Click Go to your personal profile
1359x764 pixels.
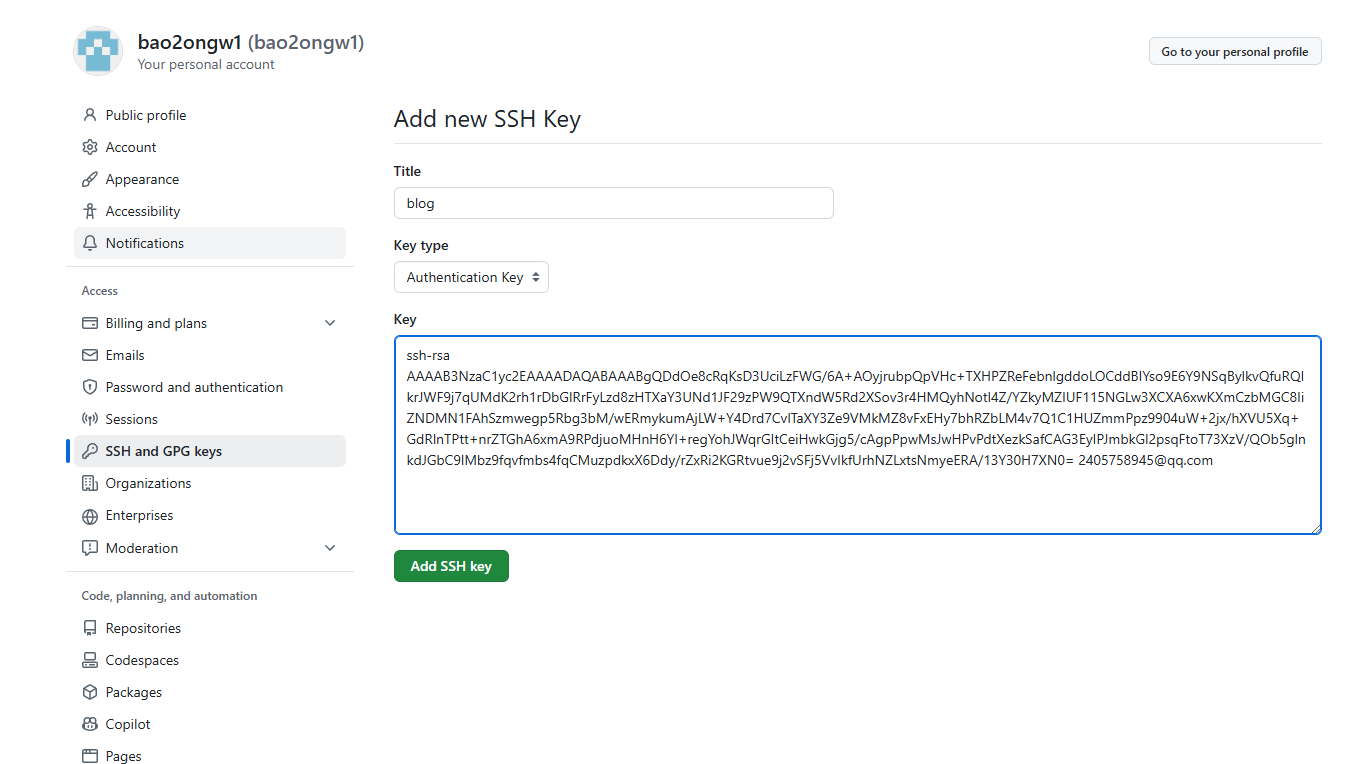(1235, 51)
